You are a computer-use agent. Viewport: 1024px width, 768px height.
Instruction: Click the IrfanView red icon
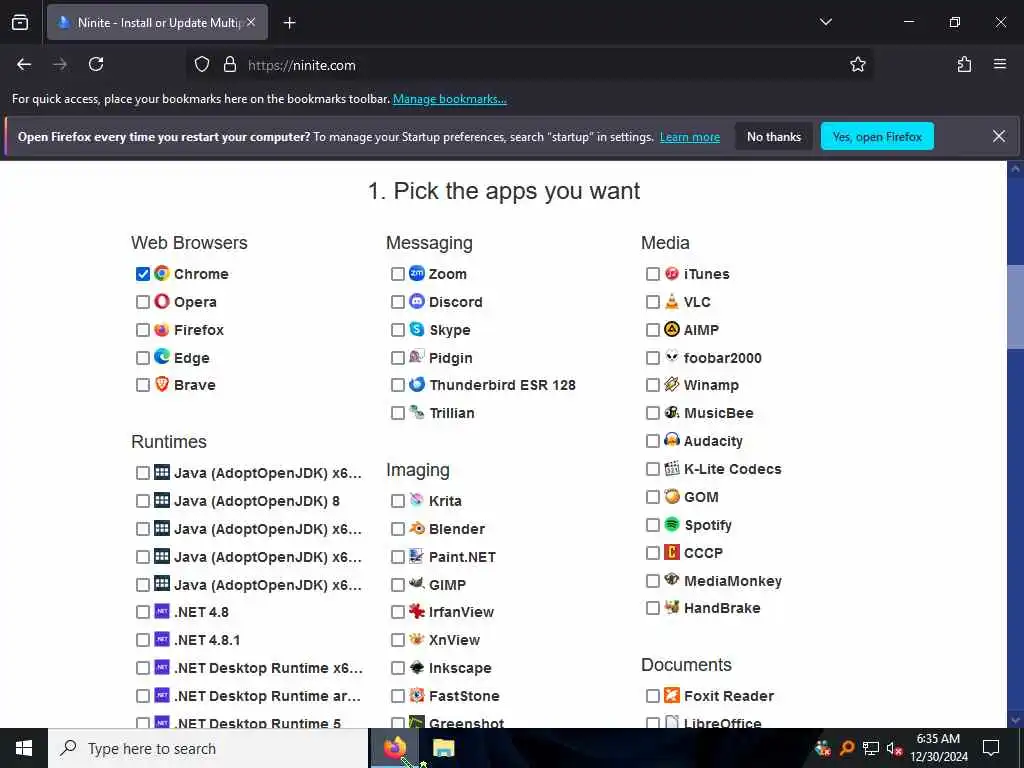pyautogui.click(x=417, y=611)
